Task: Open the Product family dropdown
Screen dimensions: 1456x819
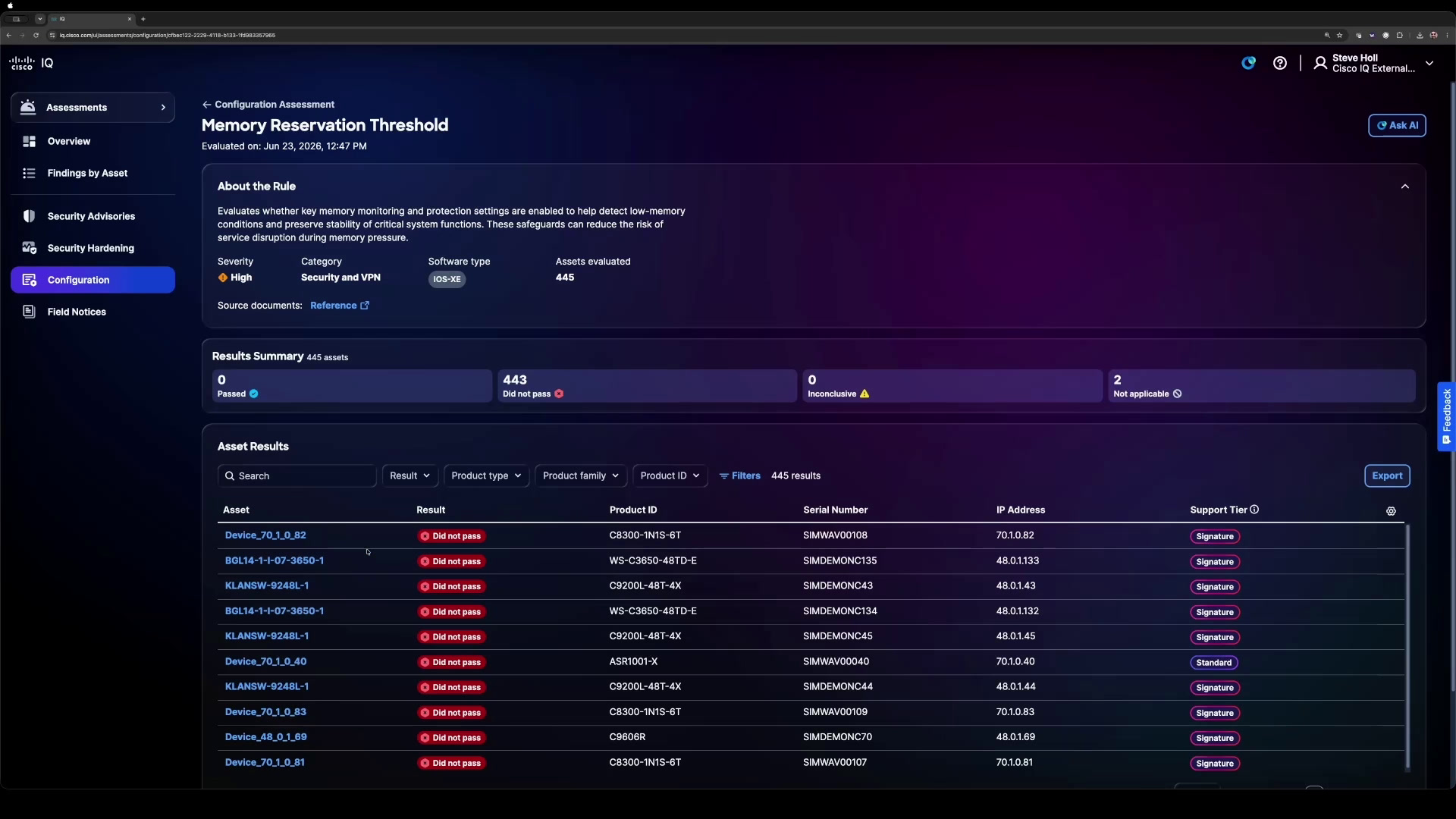Action: (581, 476)
